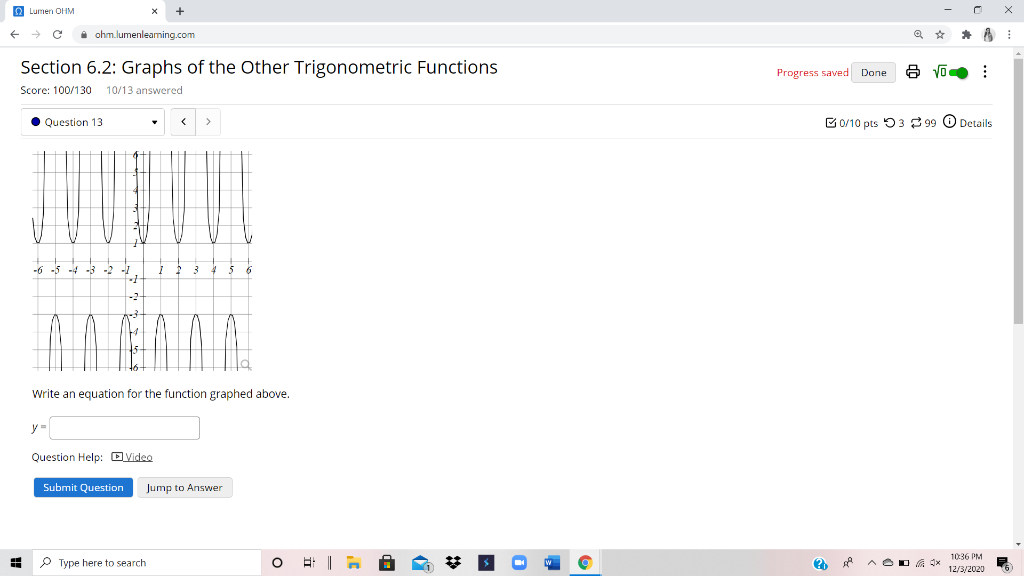Image resolution: width=1024 pixels, height=576 pixels.
Task: Toggle the green switch next to the radical icon
Action: 958,72
